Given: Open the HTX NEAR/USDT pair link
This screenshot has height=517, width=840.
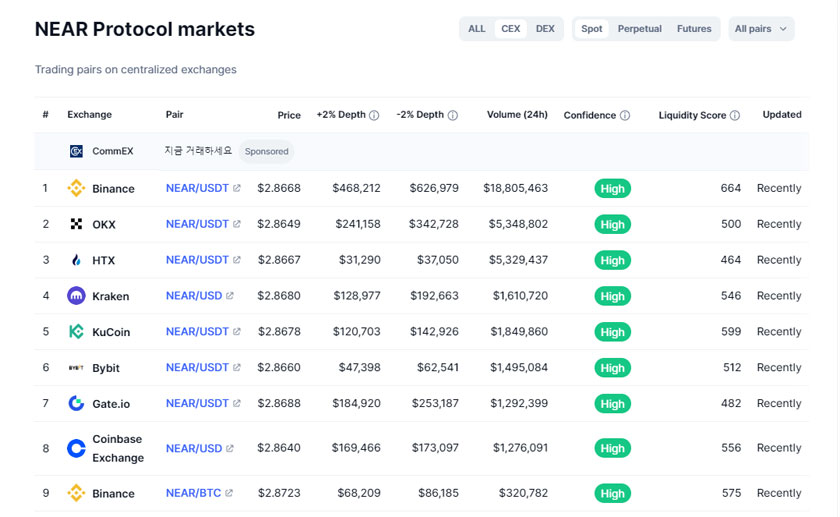Looking at the screenshot, I should point(197,260).
